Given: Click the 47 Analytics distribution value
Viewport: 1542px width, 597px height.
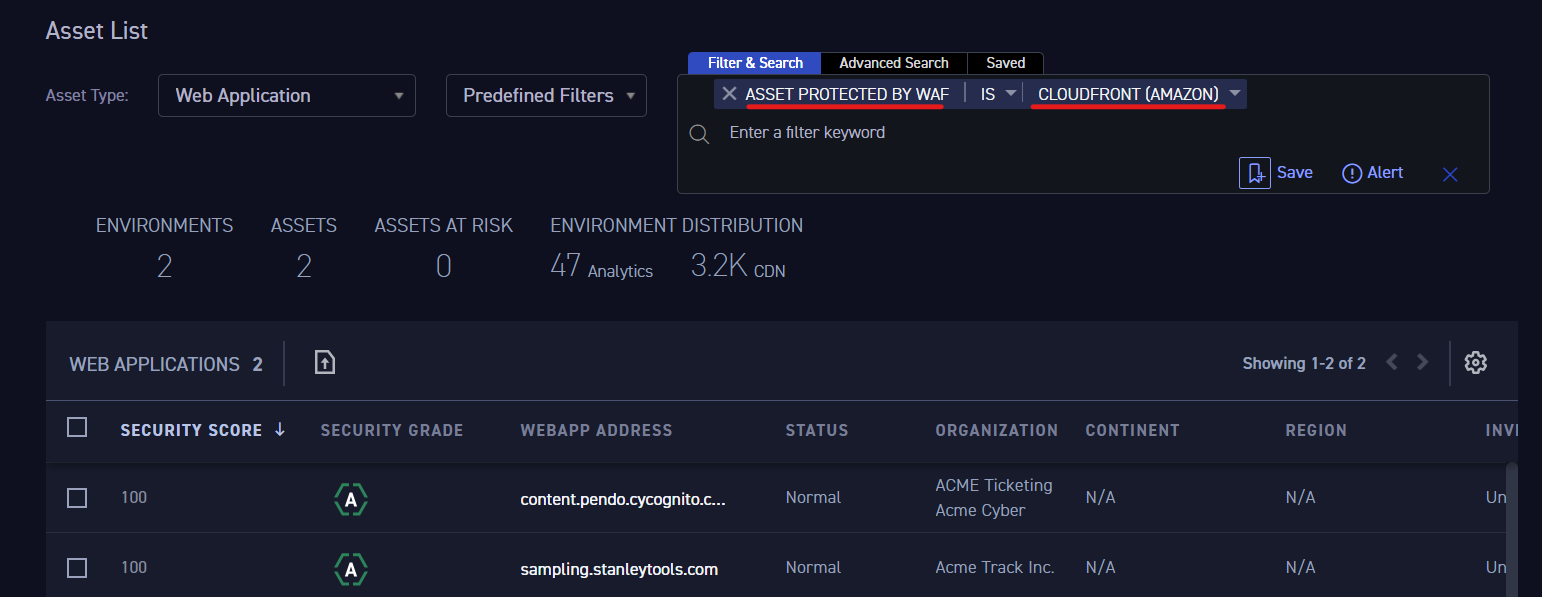Looking at the screenshot, I should [x=601, y=266].
